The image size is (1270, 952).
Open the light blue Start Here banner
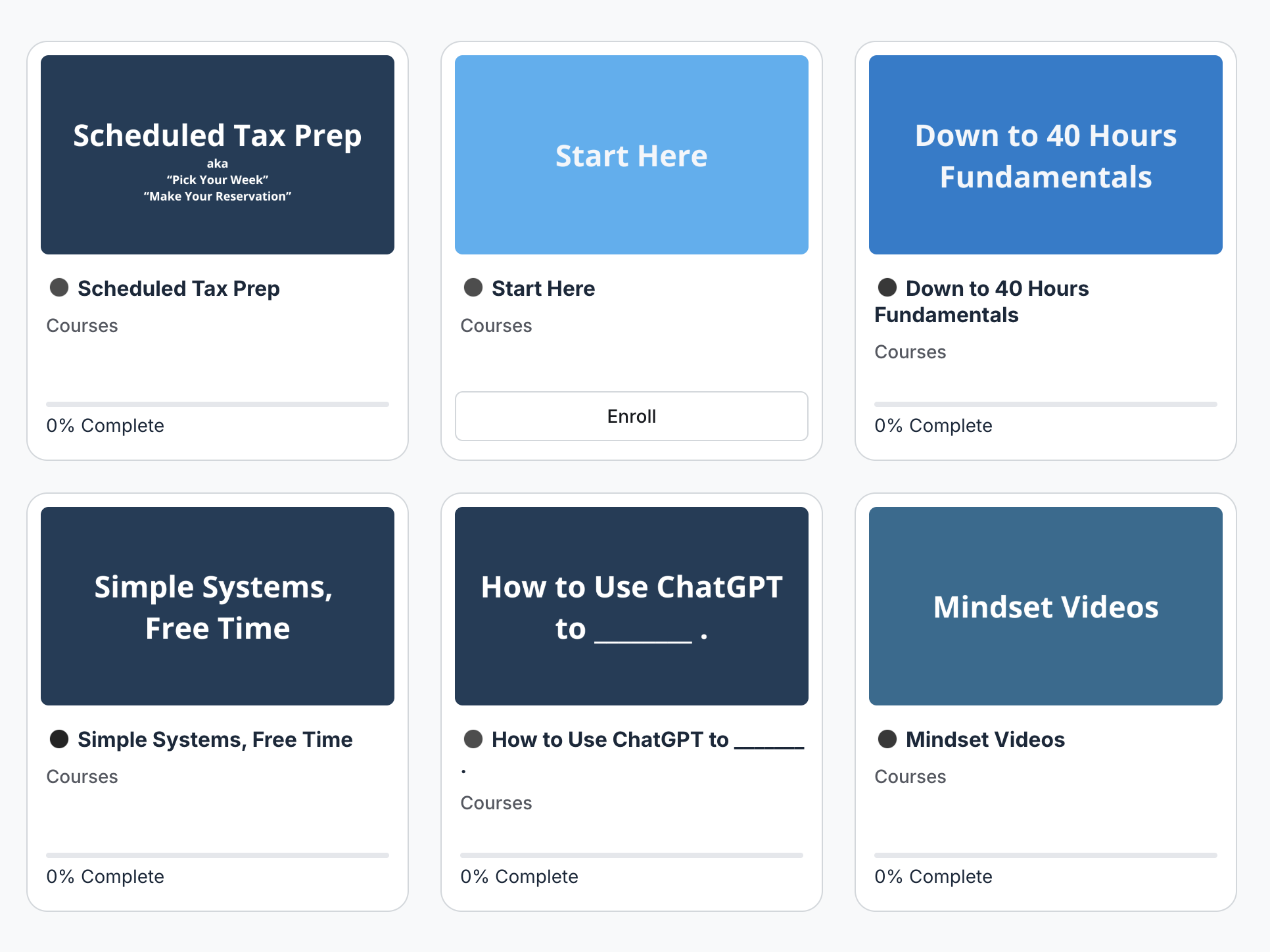(632, 155)
